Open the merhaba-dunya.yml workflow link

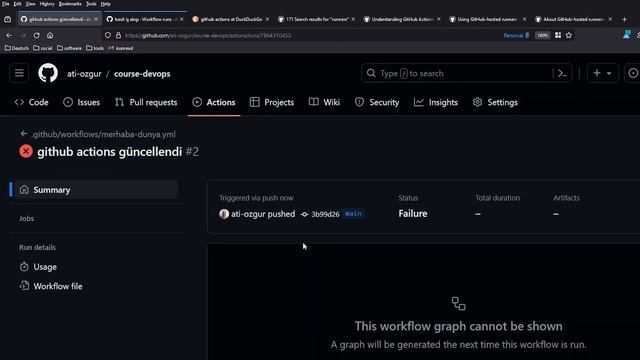104,134
